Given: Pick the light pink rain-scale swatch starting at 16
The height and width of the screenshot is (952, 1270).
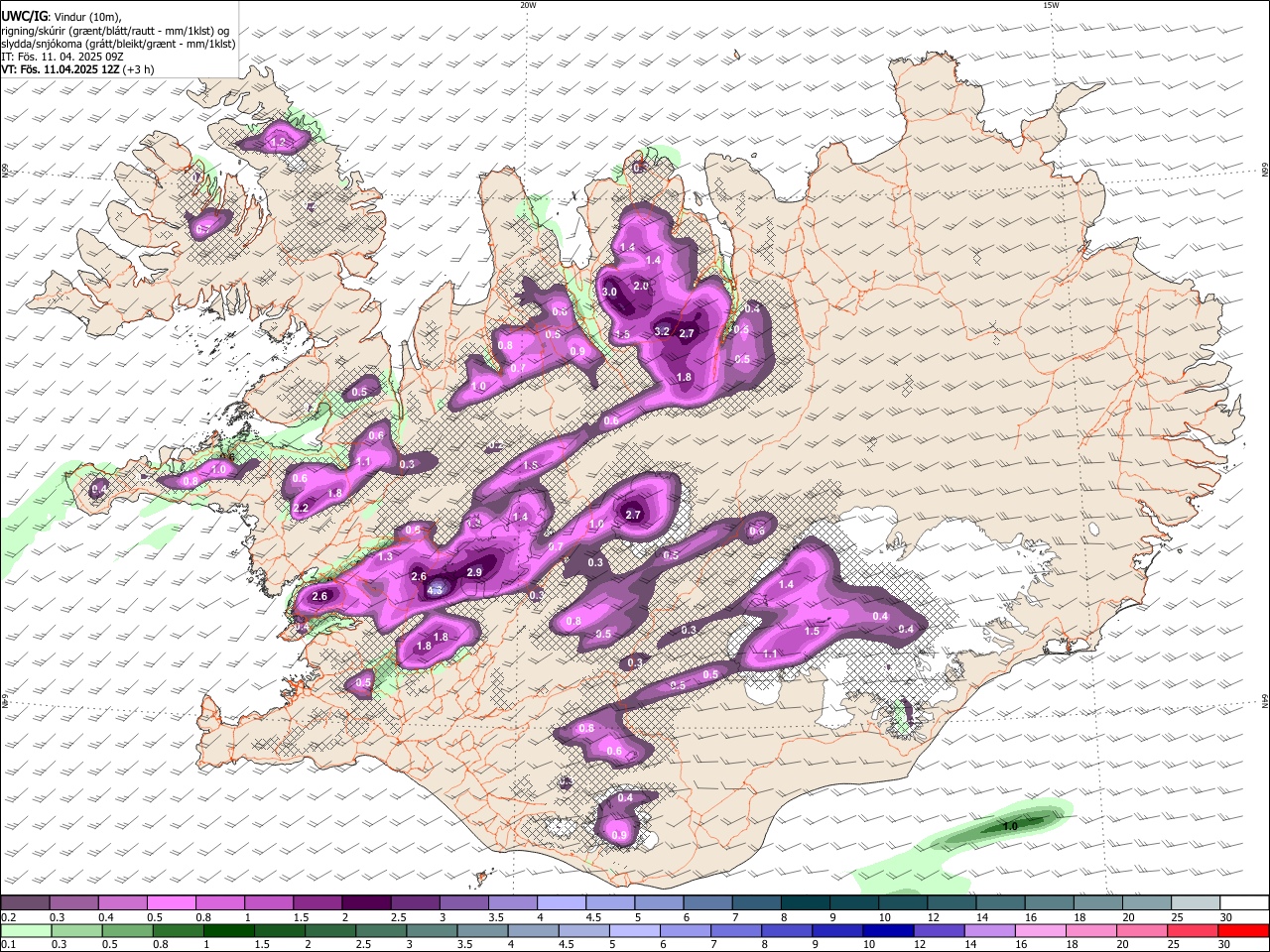Looking at the screenshot, I should [1040, 931].
